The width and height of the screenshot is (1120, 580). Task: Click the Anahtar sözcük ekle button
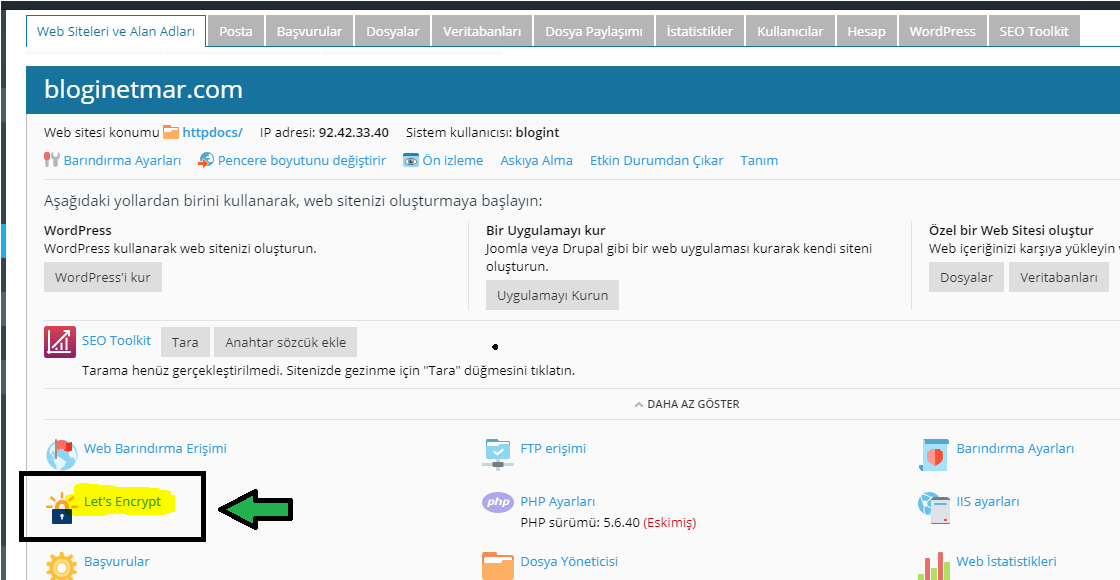[x=285, y=342]
